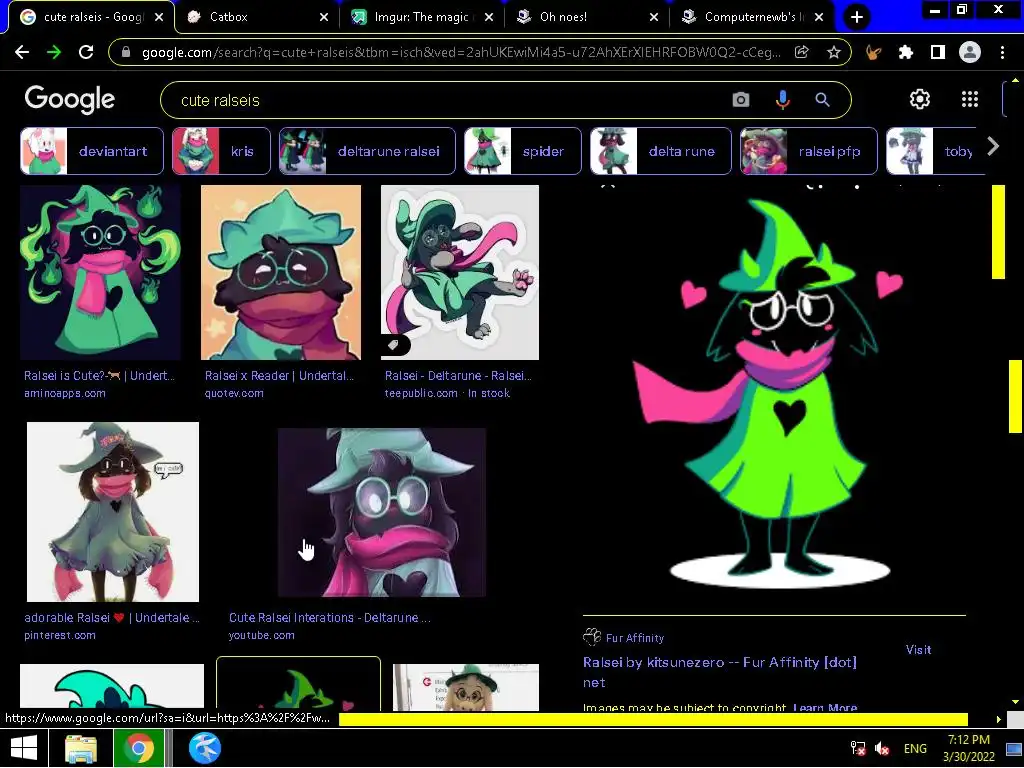
Task: Open 'Cute Ralsei Interations - Deltarune' link
Action: point(330,617)
